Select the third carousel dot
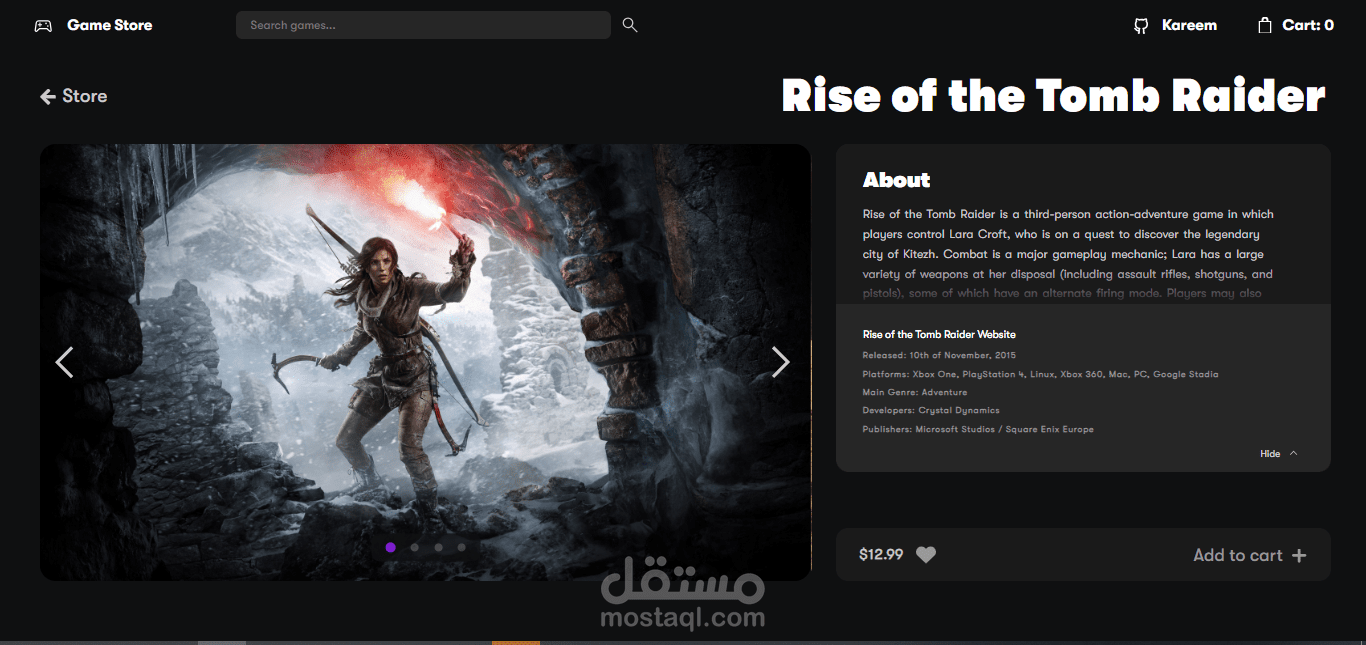1366x645 pixels. (438, 547)
